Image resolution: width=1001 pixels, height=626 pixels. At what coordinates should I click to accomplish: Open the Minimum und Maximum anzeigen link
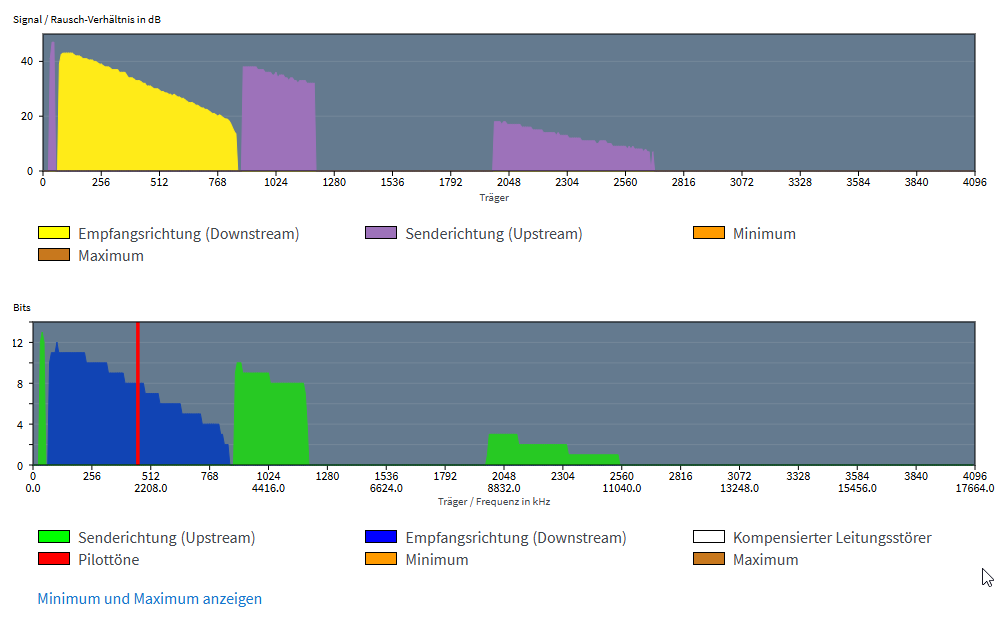[149, 599]
